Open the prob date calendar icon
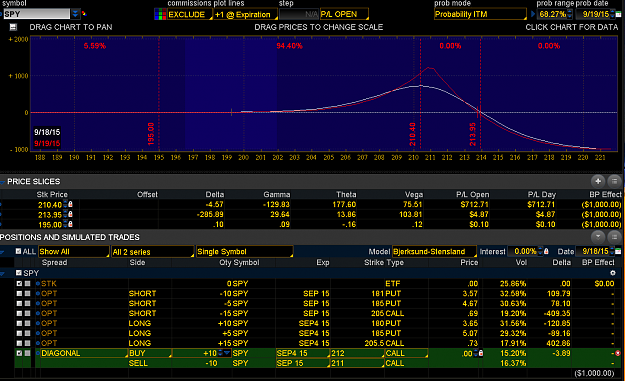Image resolution: width=625 pixels, height=381 pixels. [x=618, y=14]
